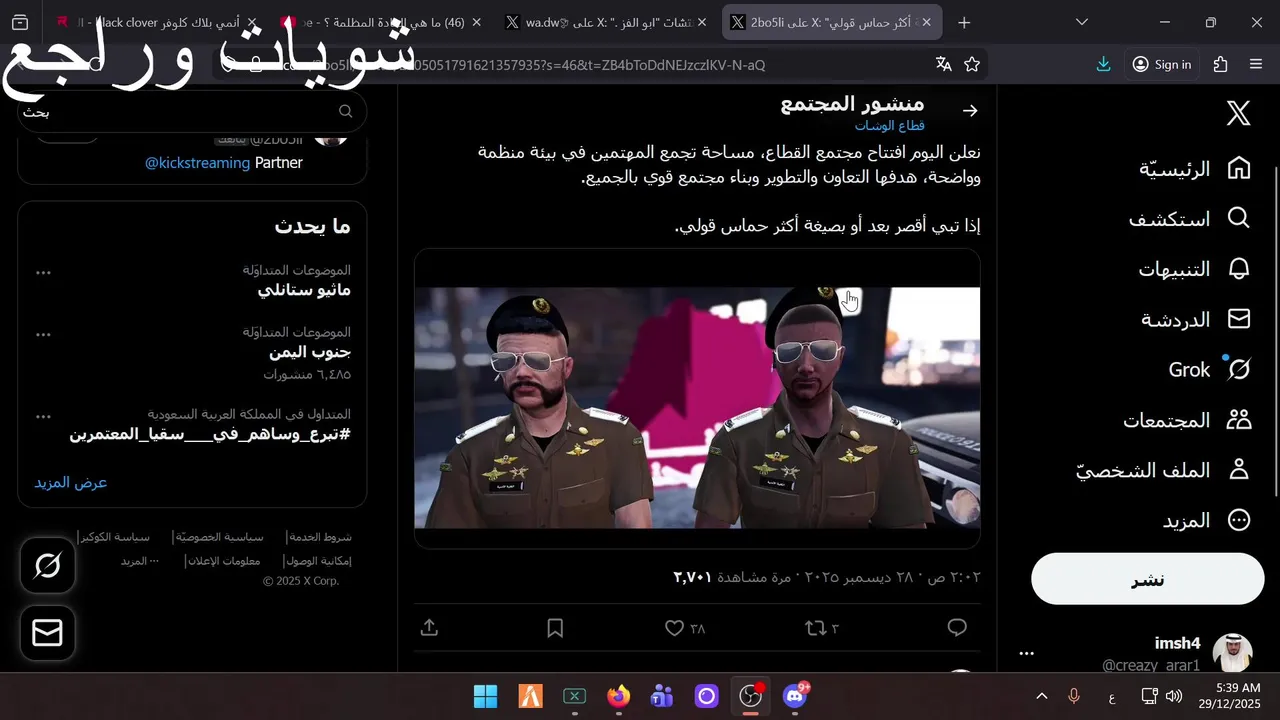Click the Sign in button

pos(1161,64)
